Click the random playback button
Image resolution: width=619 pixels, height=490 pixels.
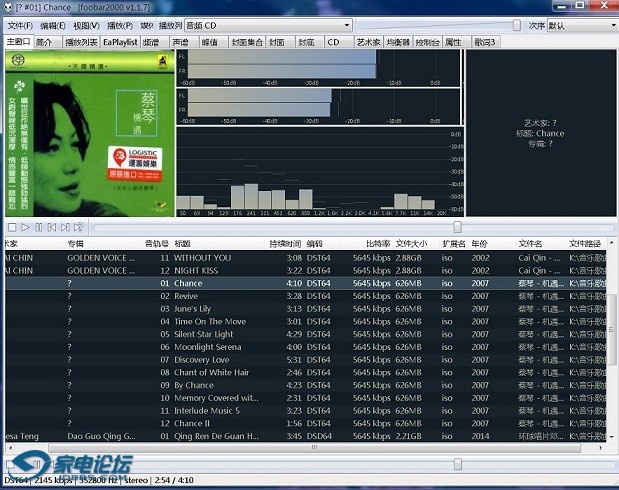pyautogui.click(x=79, y=228)
